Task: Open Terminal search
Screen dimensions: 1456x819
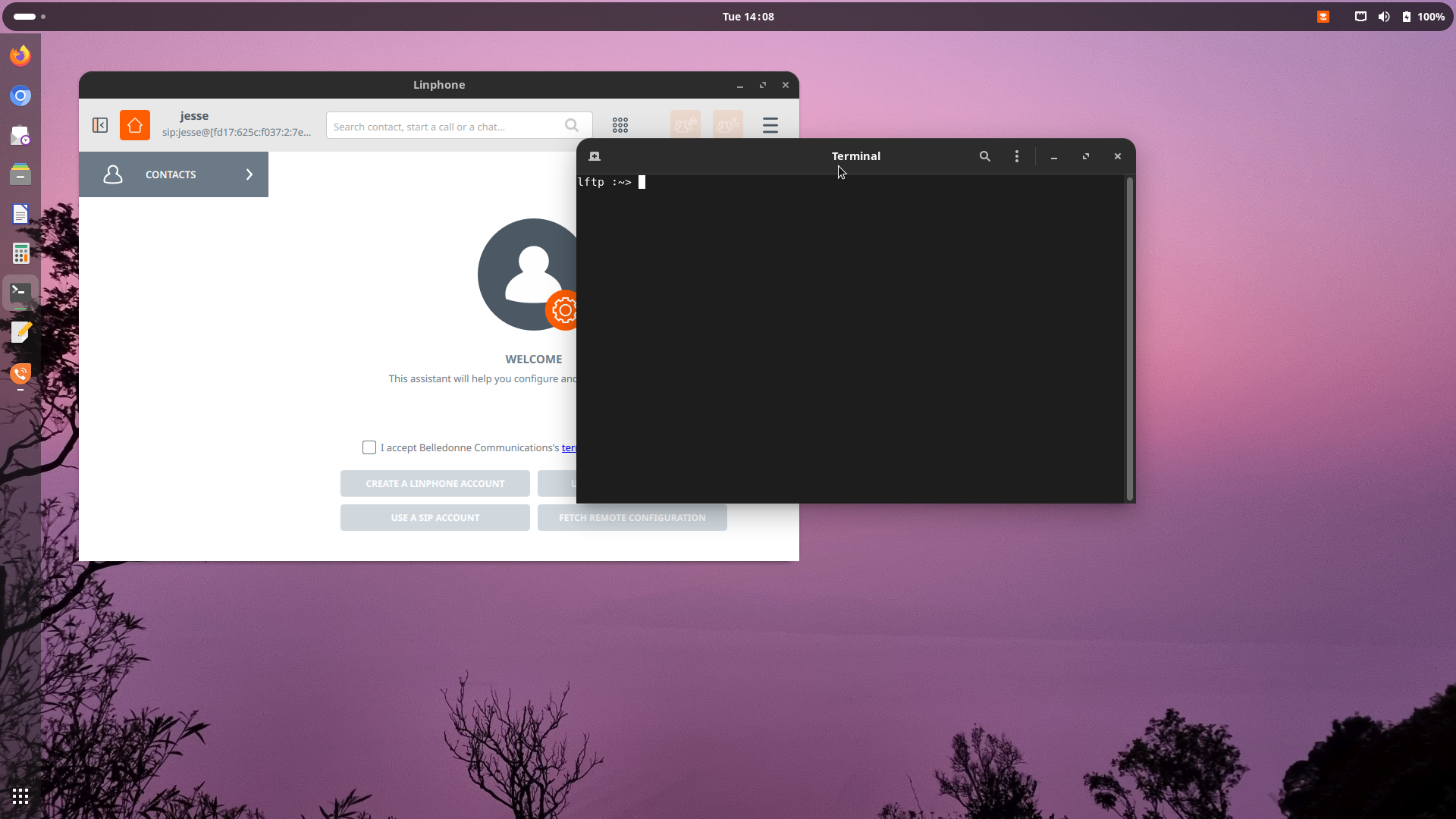Action: 985,156
